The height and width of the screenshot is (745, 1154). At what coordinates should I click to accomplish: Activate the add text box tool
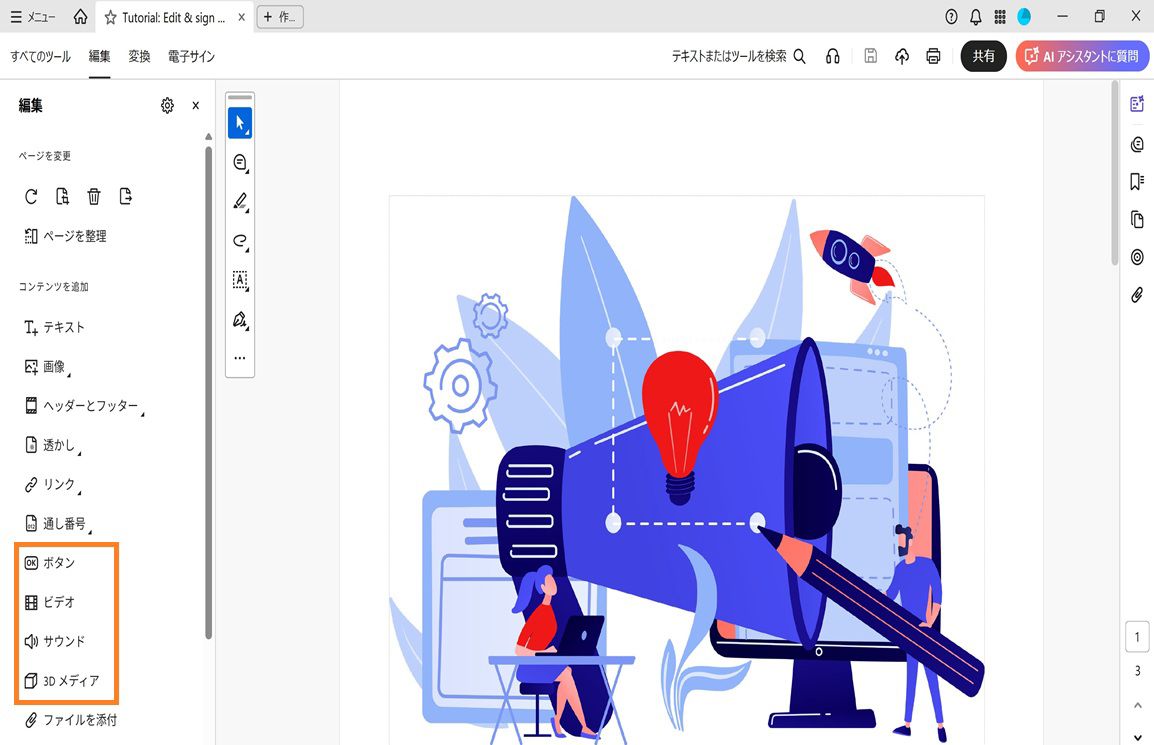pyautogui.click(x=240, y=281)
